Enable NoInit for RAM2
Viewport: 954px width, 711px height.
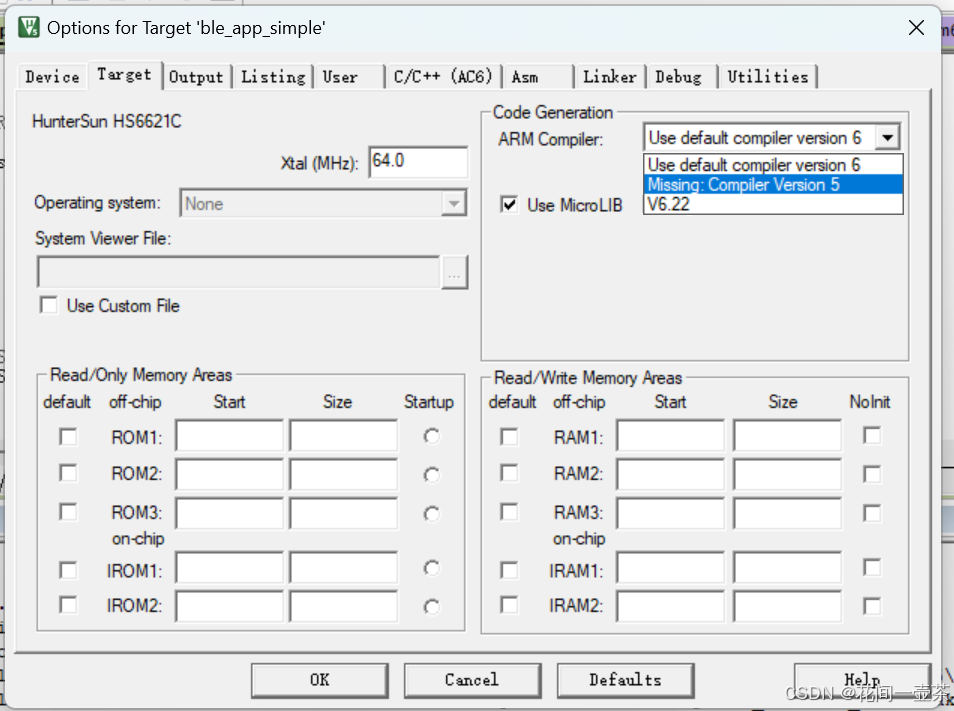[872, 474]
